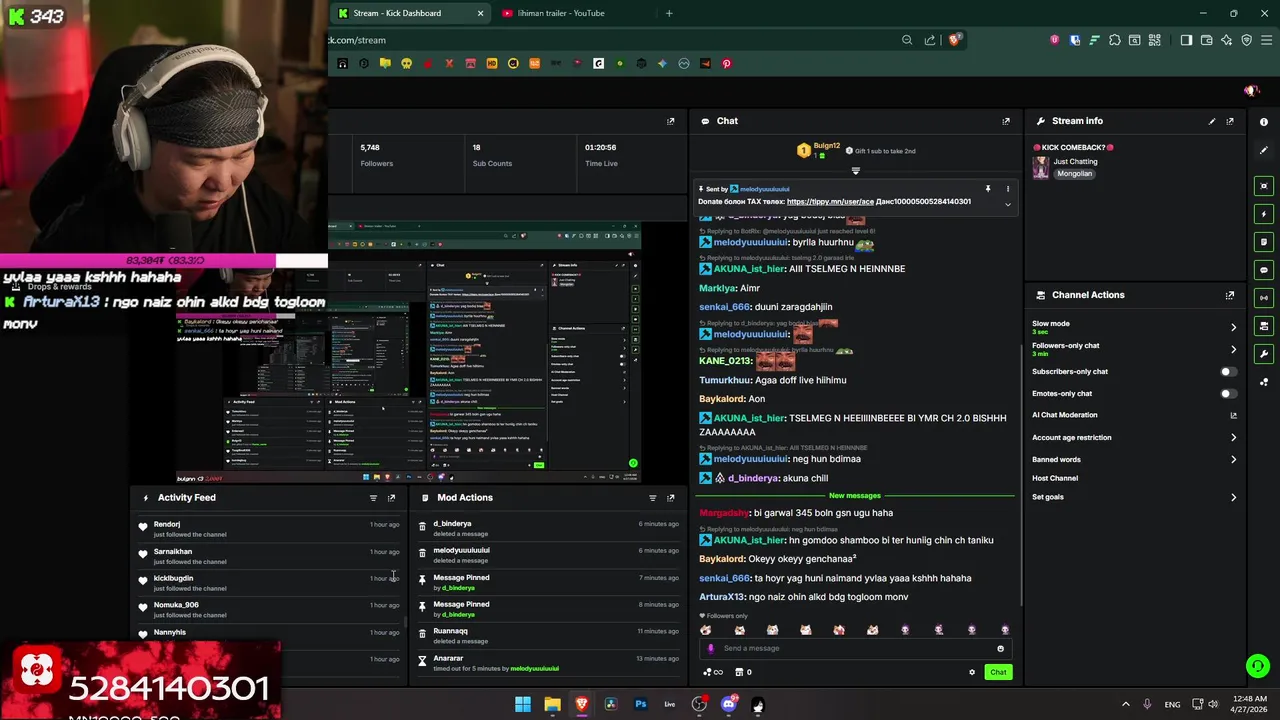
Task: Click the Send a message field
Action: pos(855,648)
